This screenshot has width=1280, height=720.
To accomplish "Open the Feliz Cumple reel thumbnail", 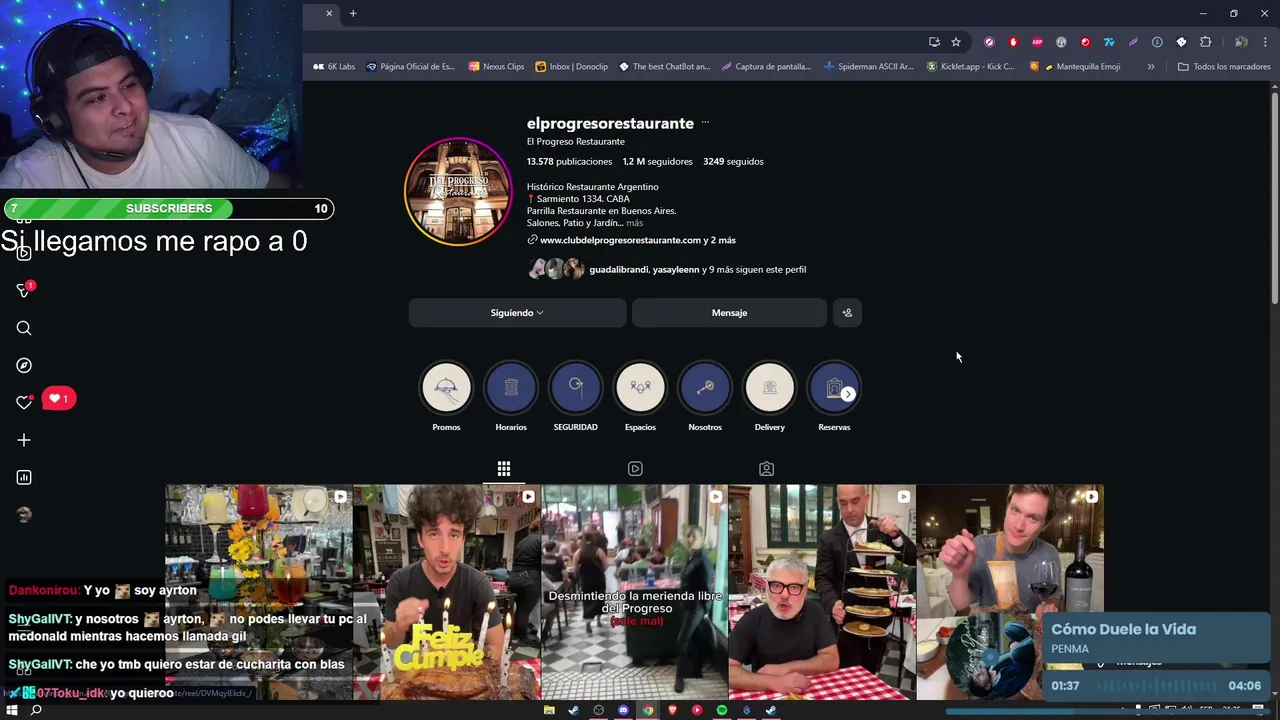I will point(446,592).
